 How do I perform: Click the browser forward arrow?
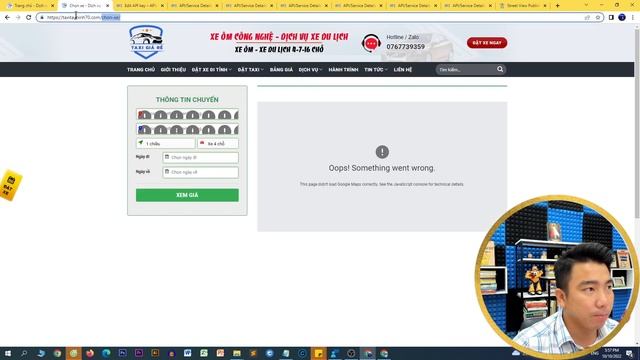[x=18, y=18]
